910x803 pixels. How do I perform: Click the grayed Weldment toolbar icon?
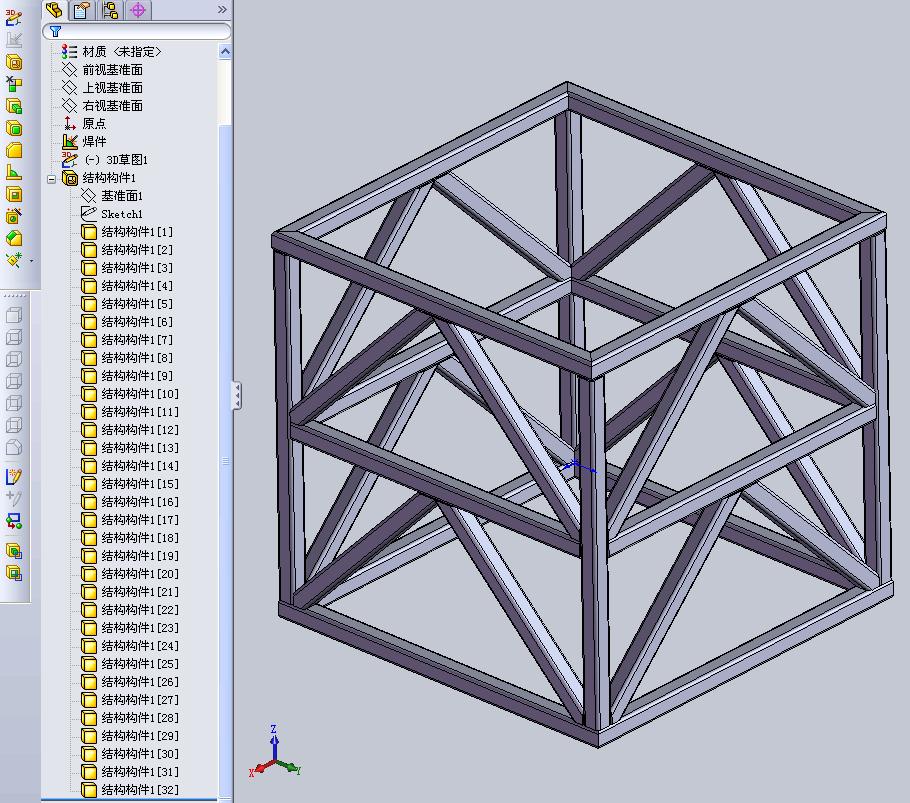tap(13, 39)
